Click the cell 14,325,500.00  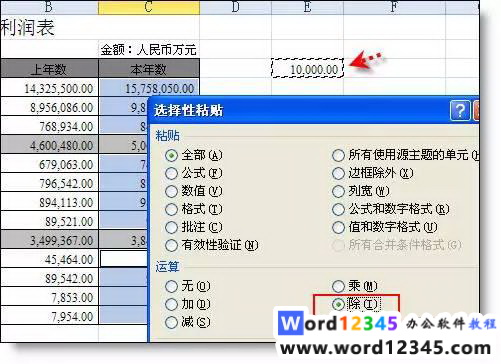click(49, 88)
